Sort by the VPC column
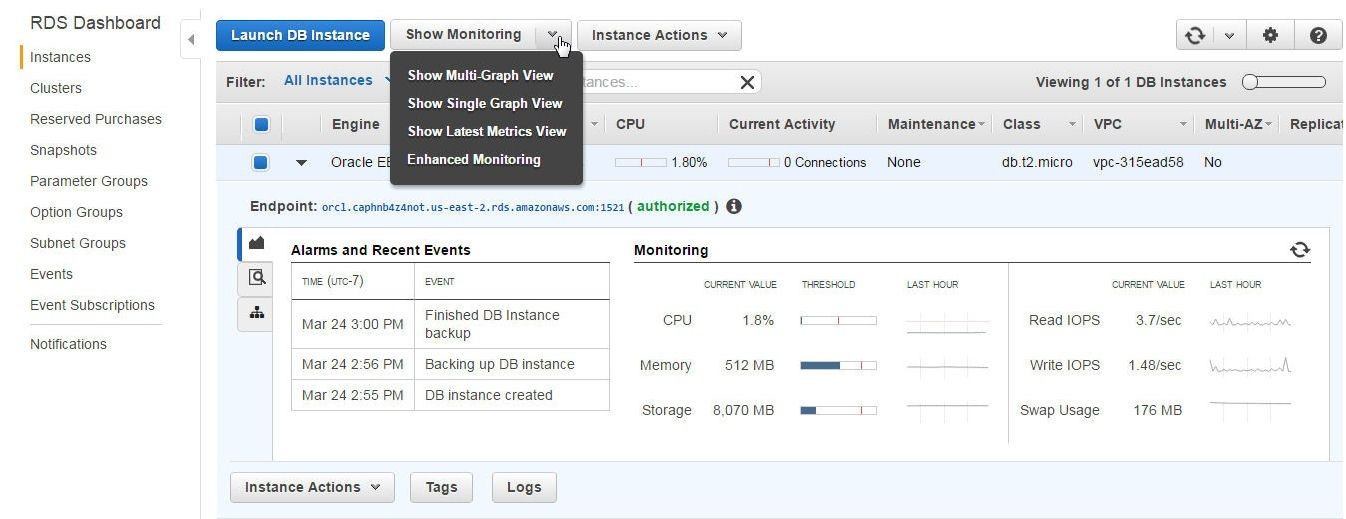Image resolution: width=1346 pixels, height=519 pixels. (1139, 124)
